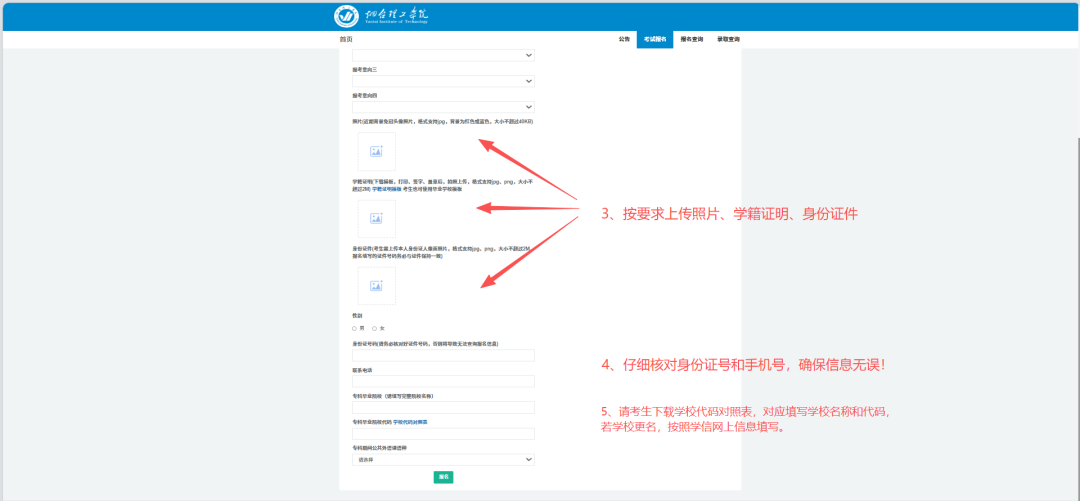Open the 报考意向三 dropdown
This screenshot has height=501, width=1080.
(443, 81)
